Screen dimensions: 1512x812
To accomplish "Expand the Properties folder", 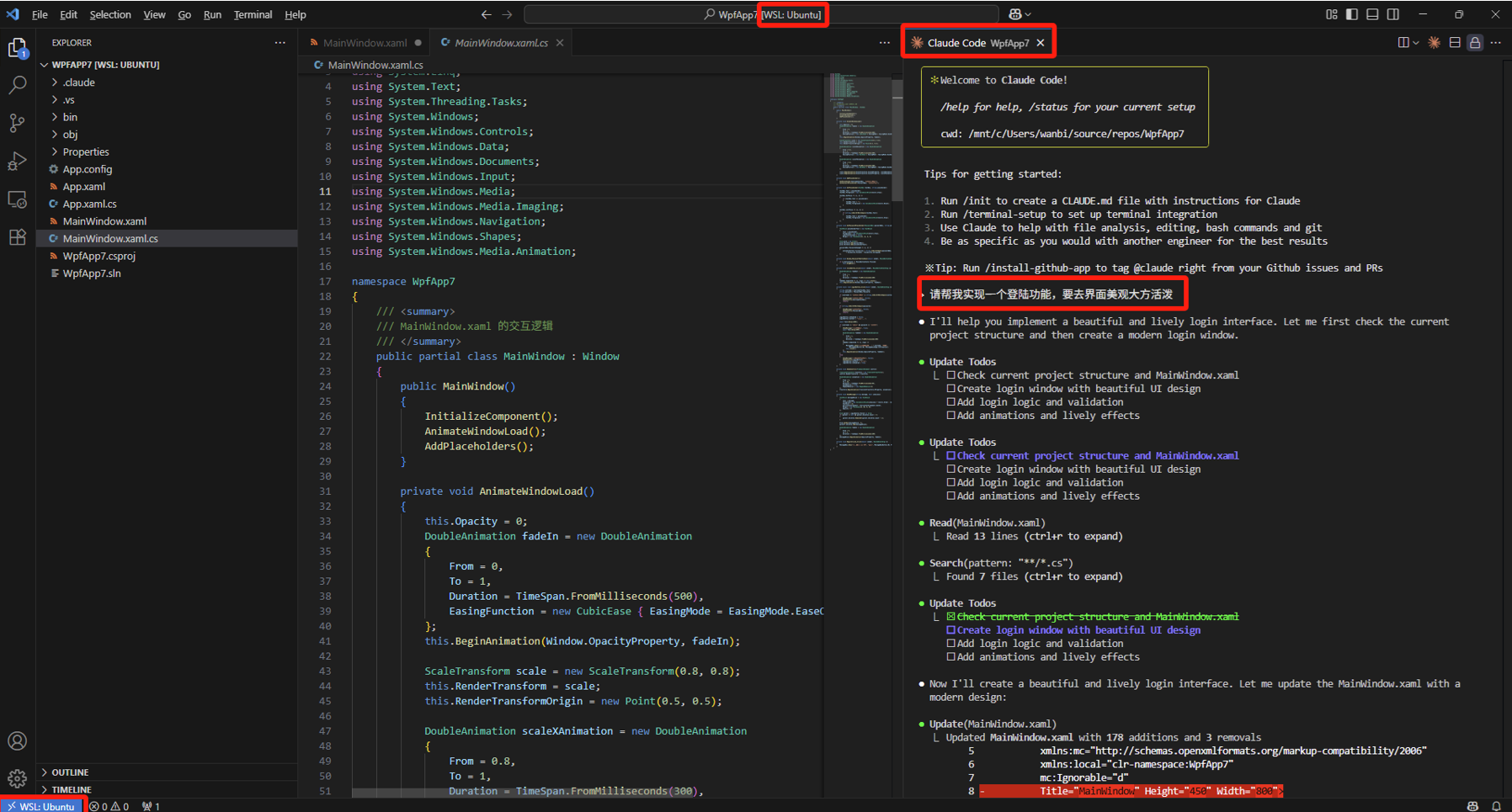I will [85, 151].
